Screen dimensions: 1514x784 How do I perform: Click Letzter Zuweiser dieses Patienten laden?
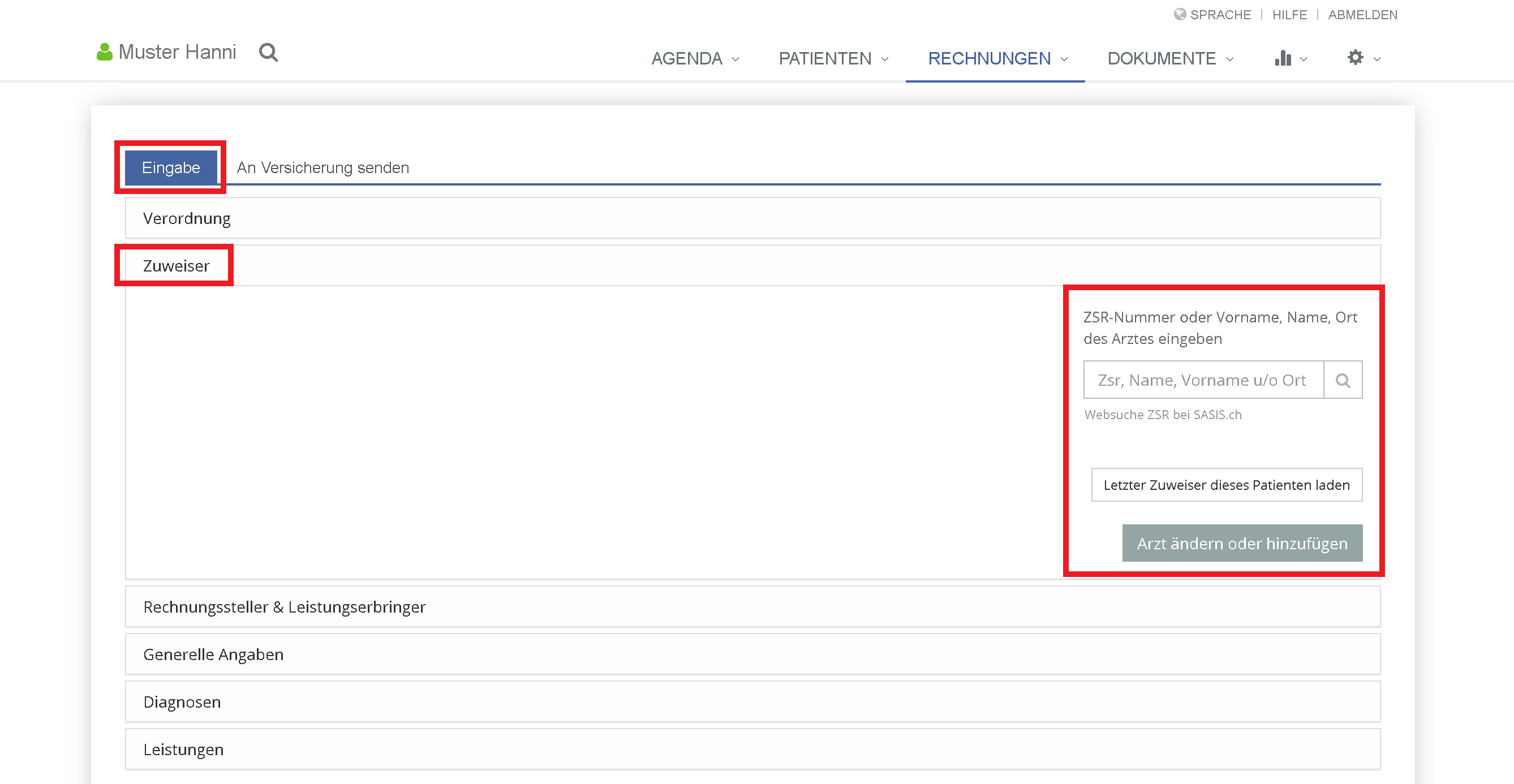(x=1227, y=485)
